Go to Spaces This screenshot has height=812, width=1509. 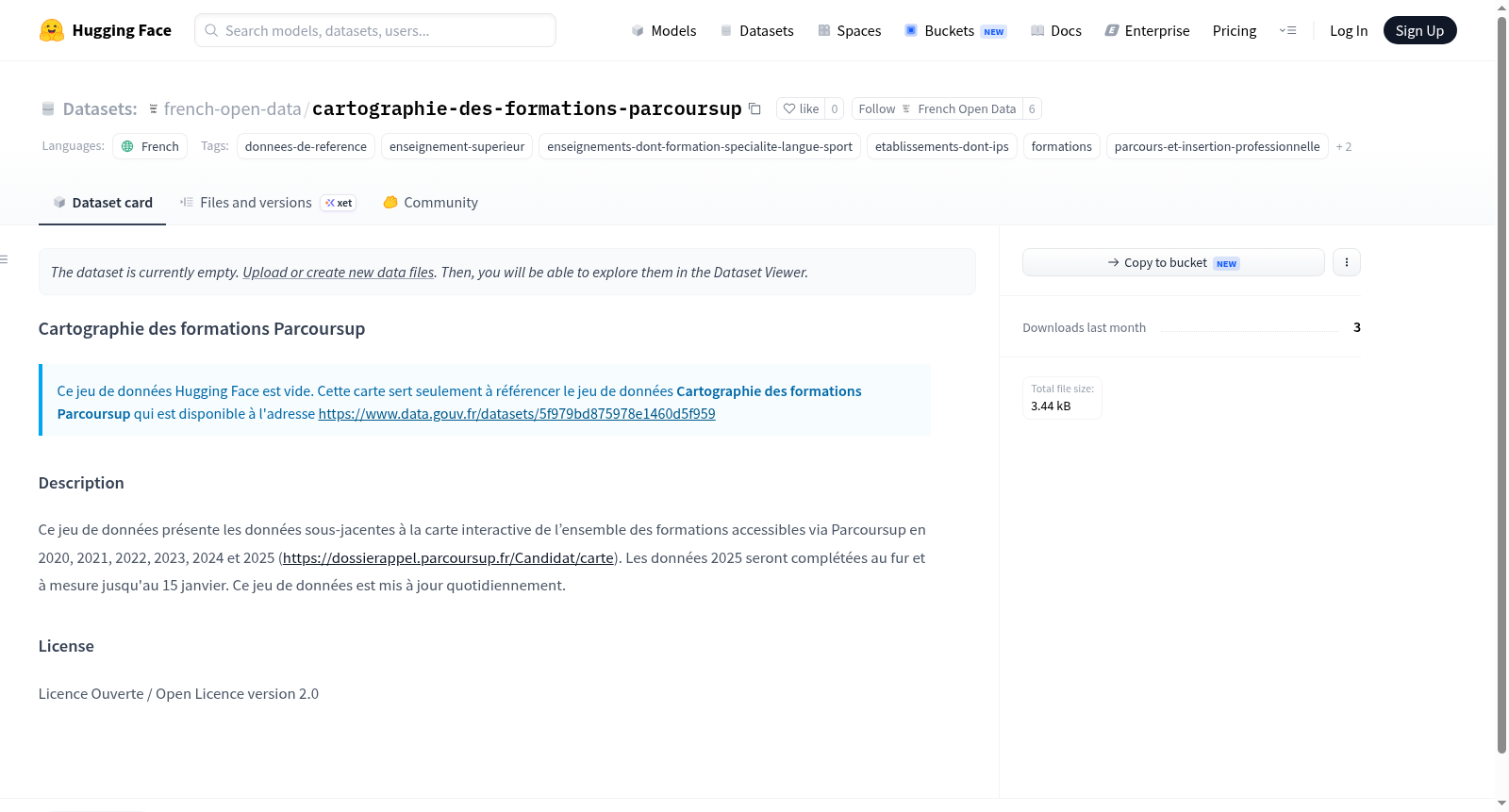coord(850,30)
